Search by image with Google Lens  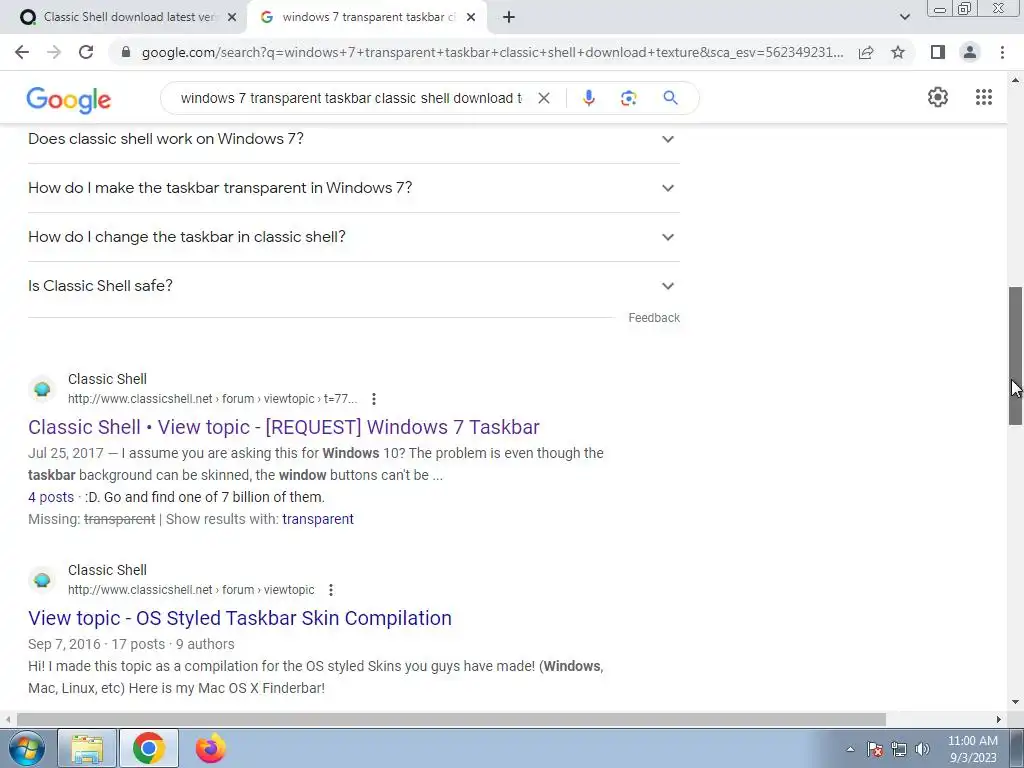[x=628, y=98]
